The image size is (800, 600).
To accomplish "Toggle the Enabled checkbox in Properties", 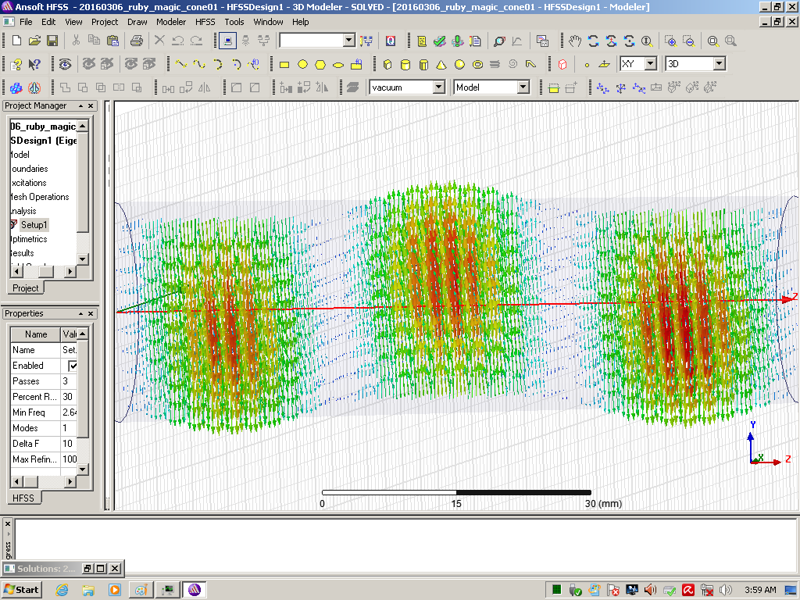I will click(73, 366).
